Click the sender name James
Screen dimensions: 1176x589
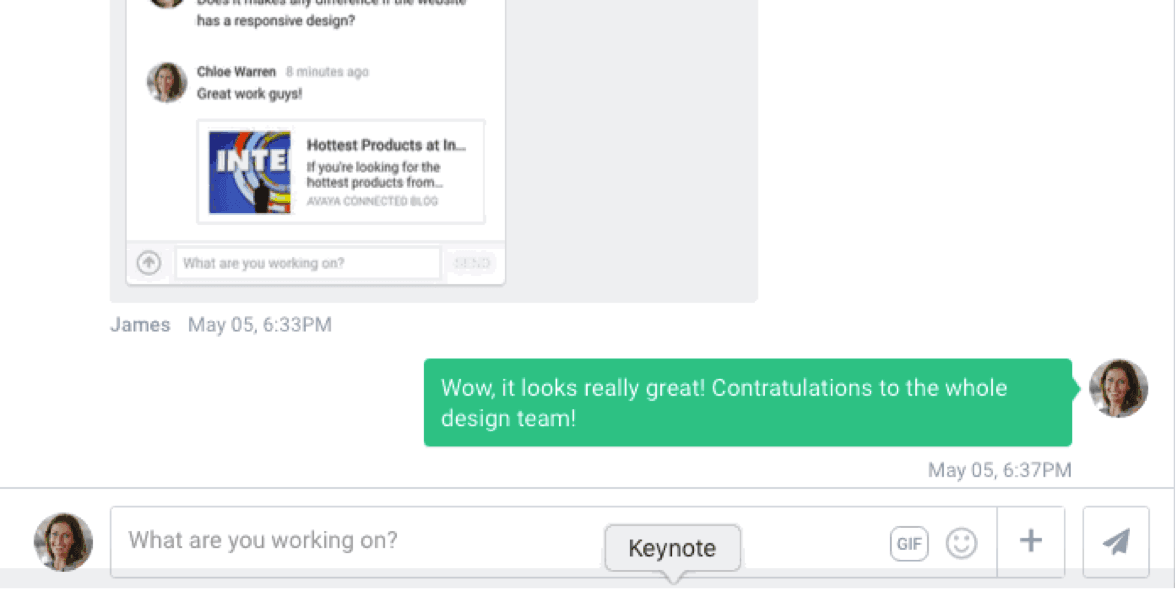coord(140,325)
